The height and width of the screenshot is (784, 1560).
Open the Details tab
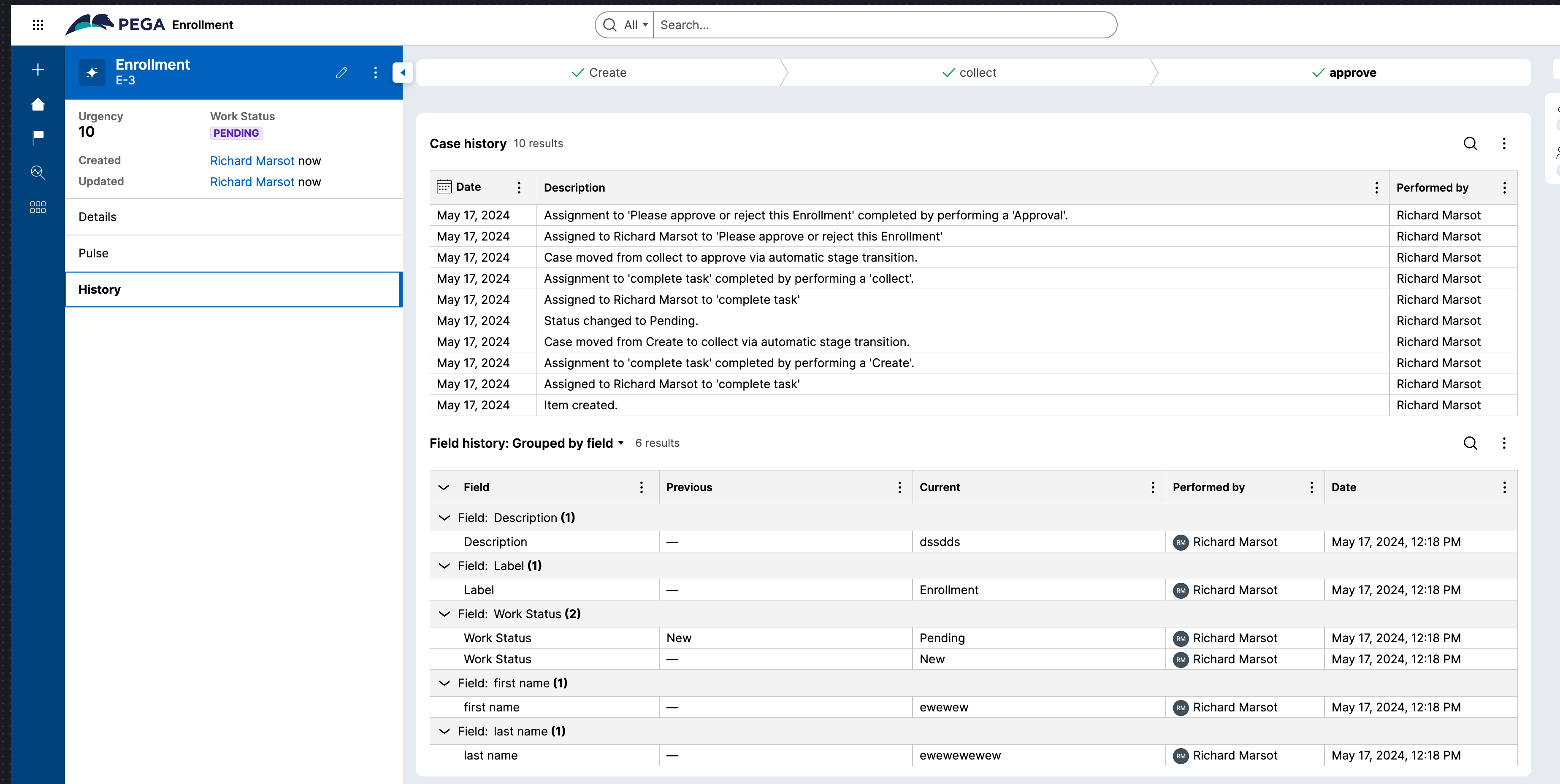(97, 216)
